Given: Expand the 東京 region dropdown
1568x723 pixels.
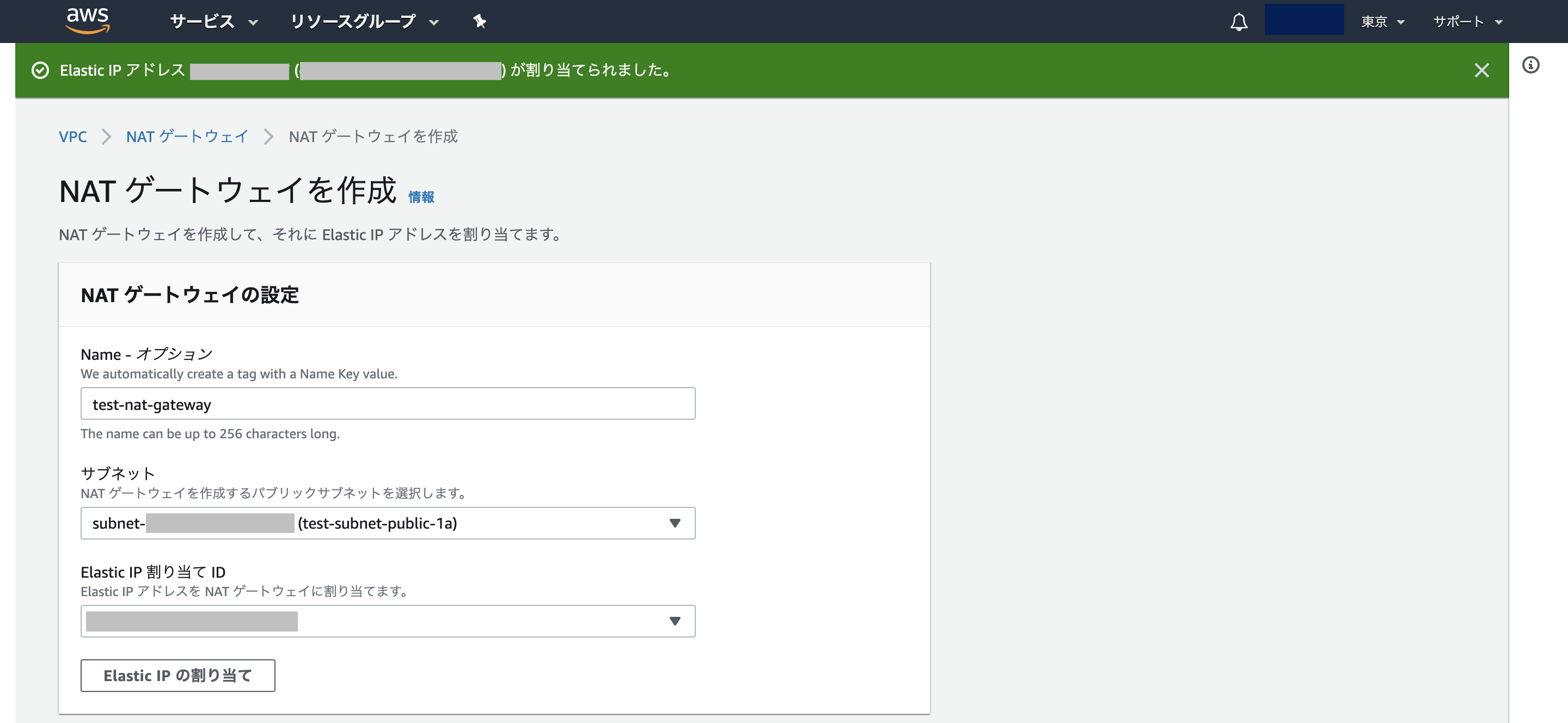Looking at the screenshot, I should click(x=1382, y=21).
